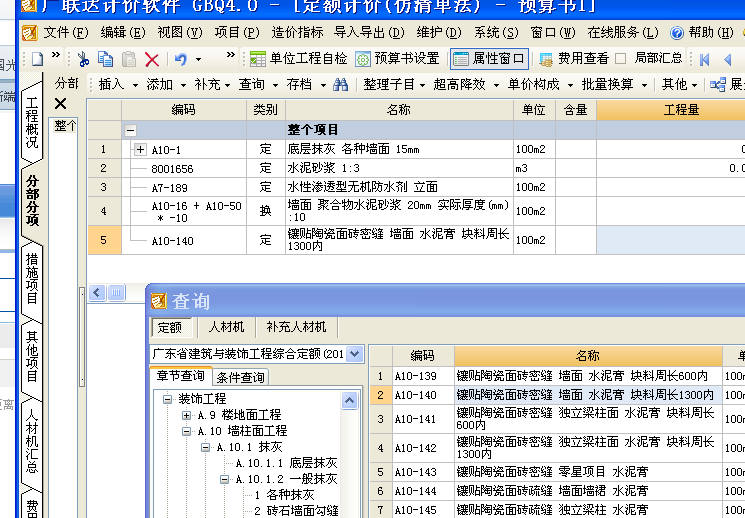Viewport: 745px width, 518px height.
Task: Collapse the 整个项目 row
Action: [x=131, y=130]
